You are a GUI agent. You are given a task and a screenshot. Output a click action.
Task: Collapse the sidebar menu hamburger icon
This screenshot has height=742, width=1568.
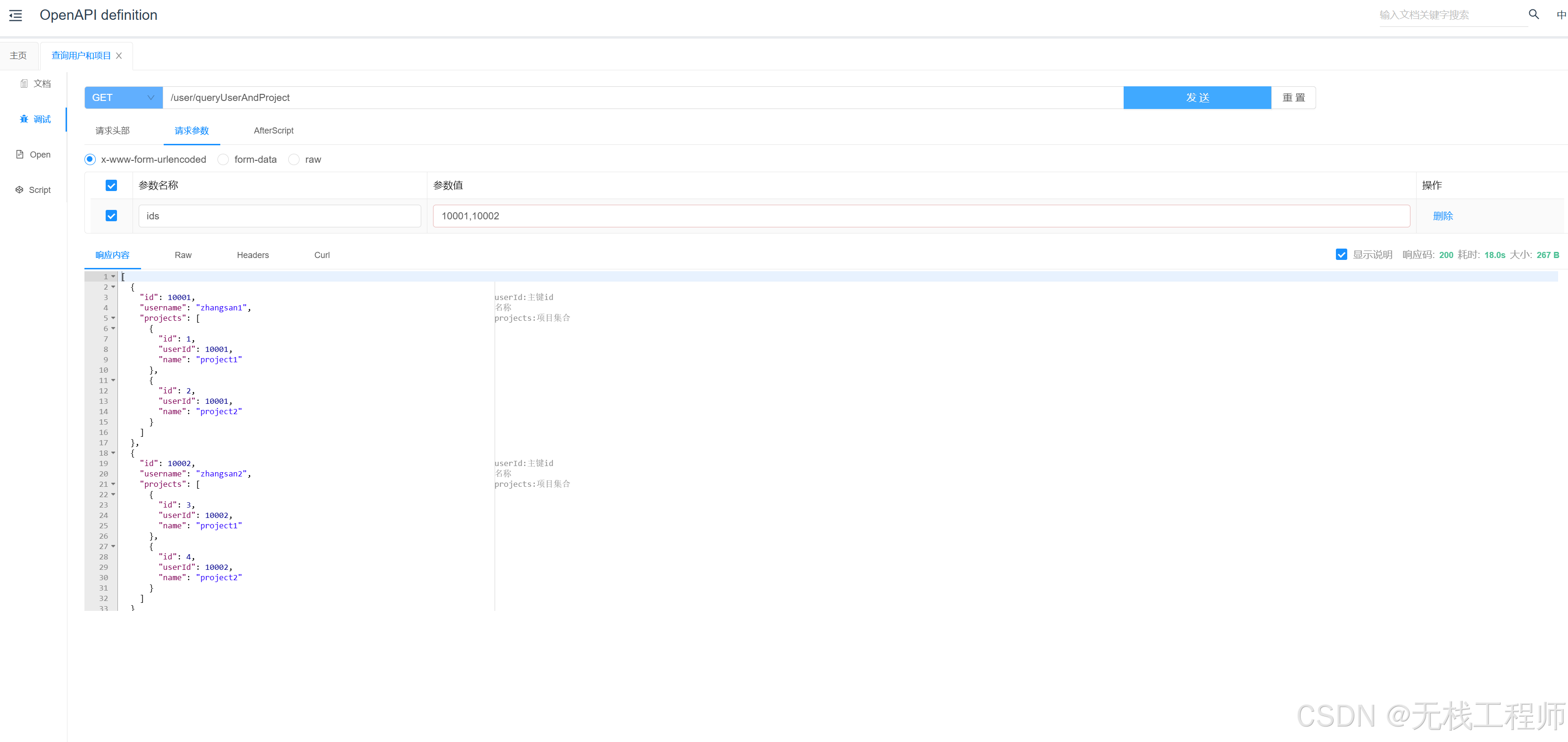coord(16,15)
